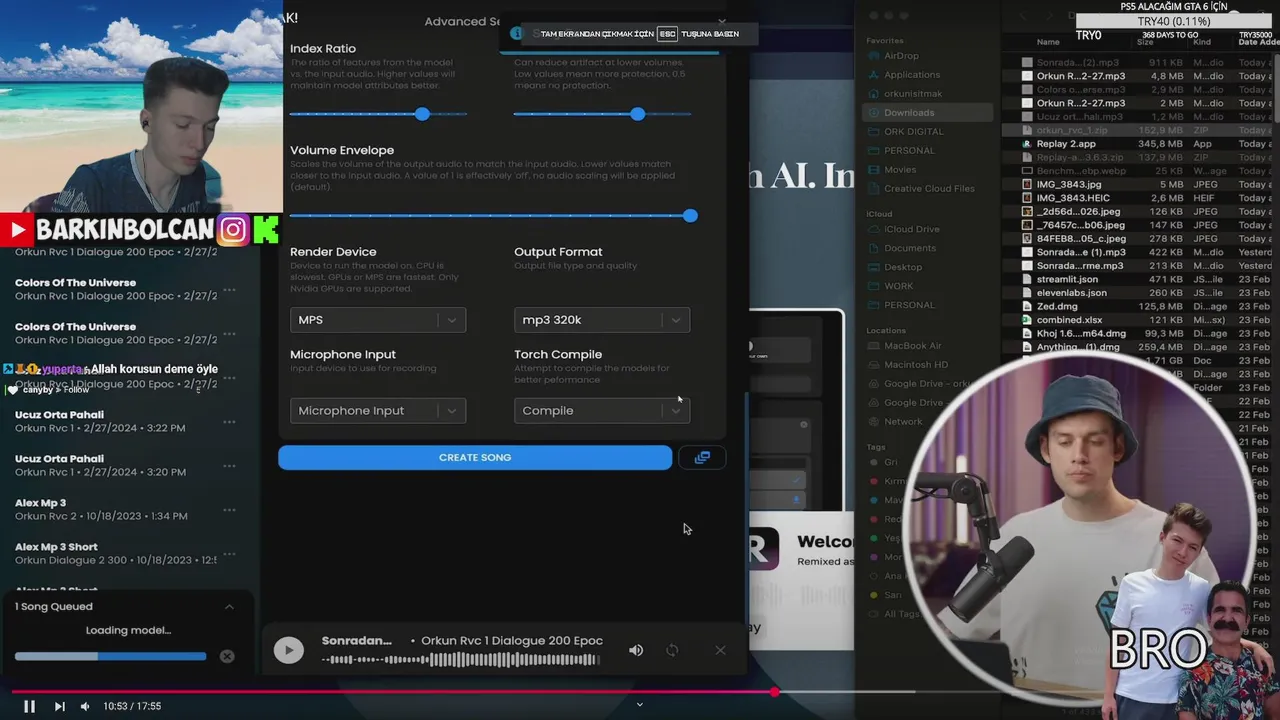The image size is (1280, 720).
Task: Open the Output Format mp3 320k dropdown
Action: [x=602, y=320]
